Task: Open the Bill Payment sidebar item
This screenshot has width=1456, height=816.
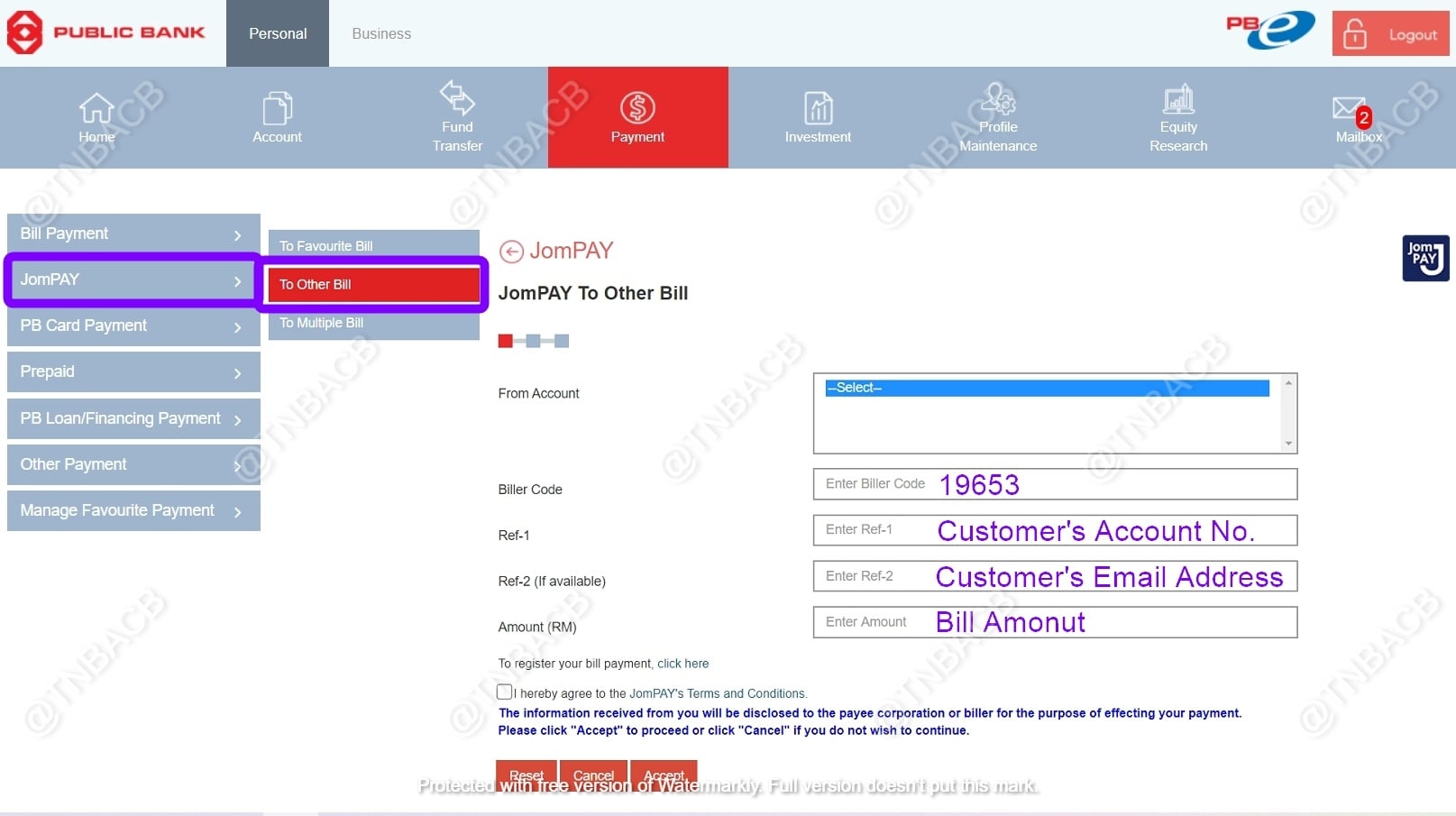Action: coord(133,234)
